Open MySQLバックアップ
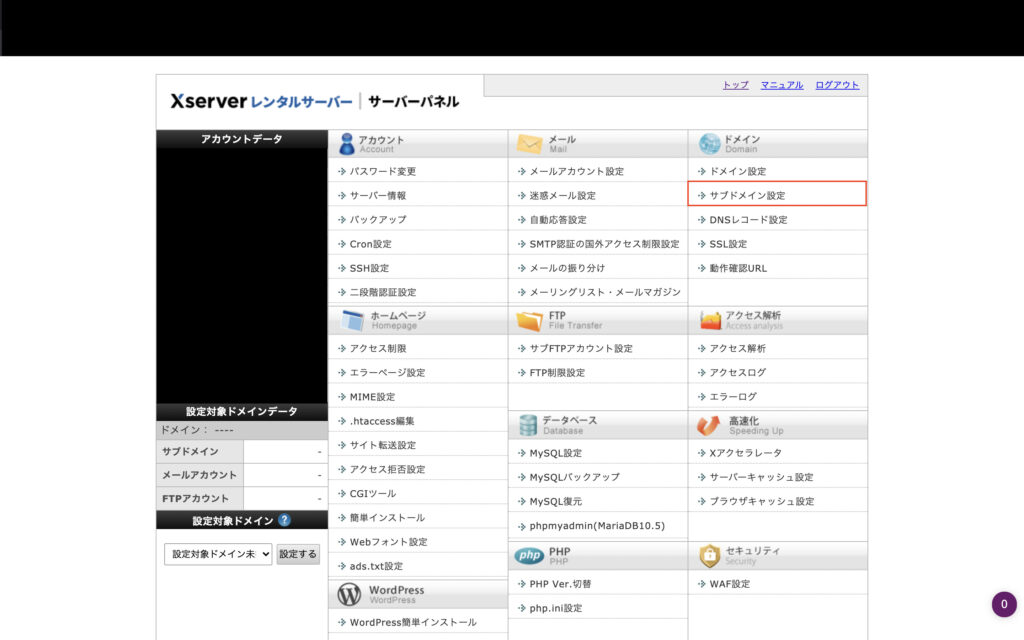The height and width of the screenshot is (640, 1024). 575,477
